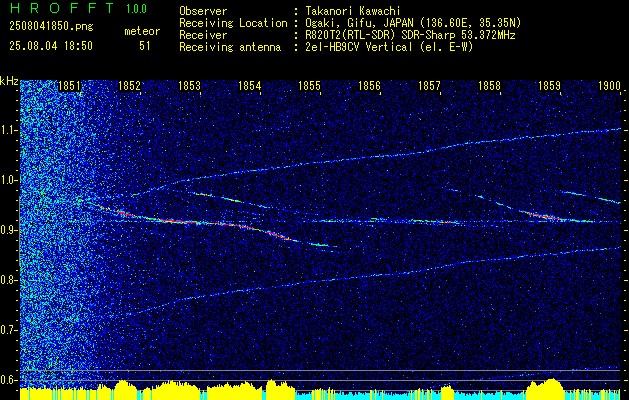Click the 1856 time marker
This screenshot has width=629, height=400.
click(369, 86)
